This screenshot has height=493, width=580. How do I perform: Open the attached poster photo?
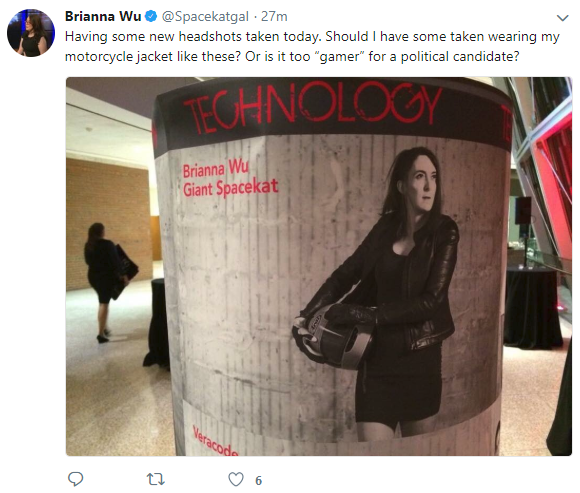(x=319, y=266)
